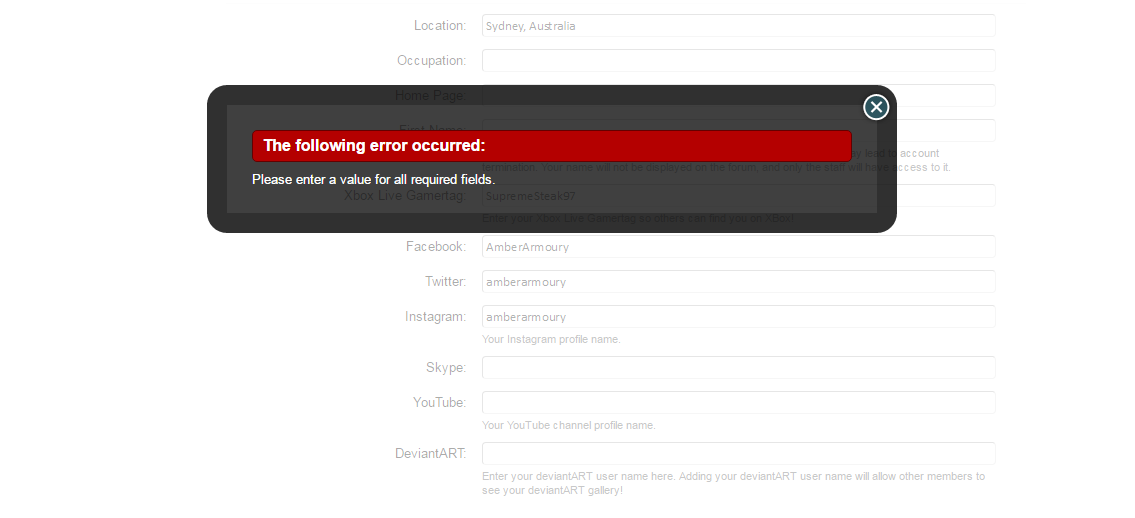Click the 'Skype:' label

[446, 368]
